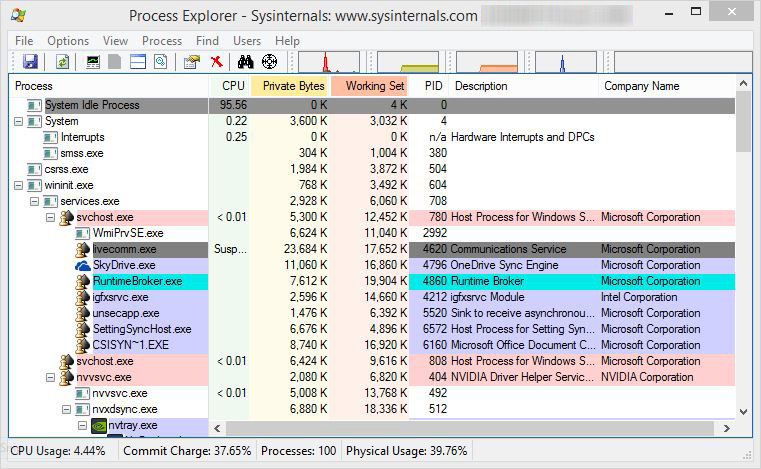Viewport: 761px width, 469px height.
Task: Click the Refresh Now toolbar icon
Action: click(62, 62)
